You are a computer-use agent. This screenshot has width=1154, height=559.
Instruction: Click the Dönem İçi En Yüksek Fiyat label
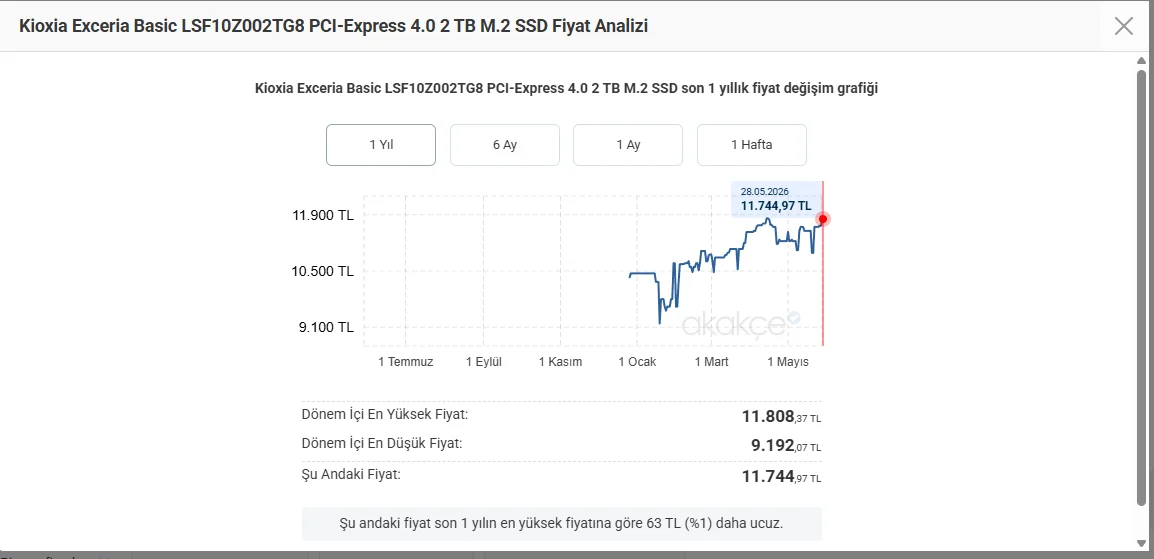[x=385, y=414]
